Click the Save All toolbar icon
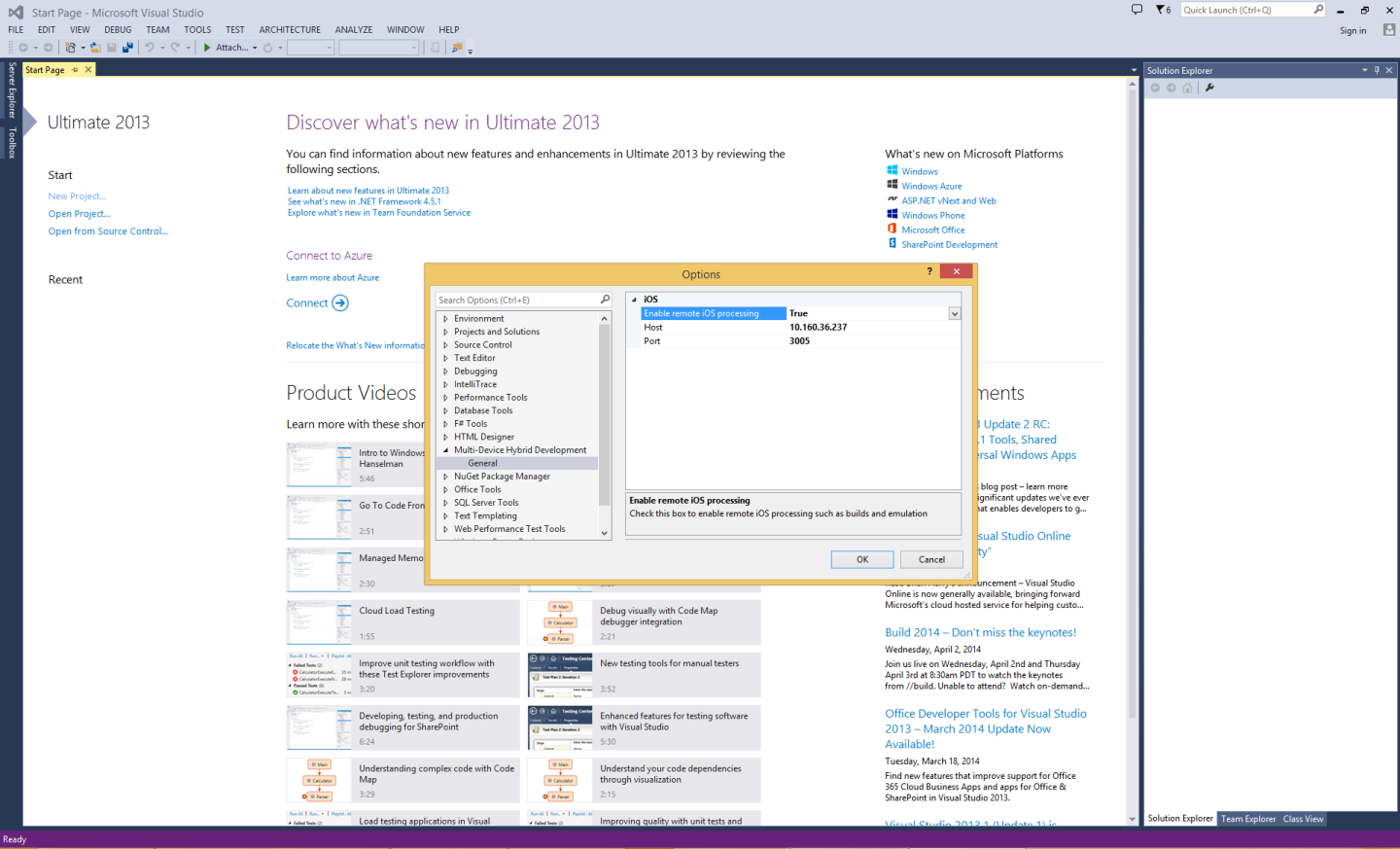The image size is (1400, 849). click(x=127, y=48)
